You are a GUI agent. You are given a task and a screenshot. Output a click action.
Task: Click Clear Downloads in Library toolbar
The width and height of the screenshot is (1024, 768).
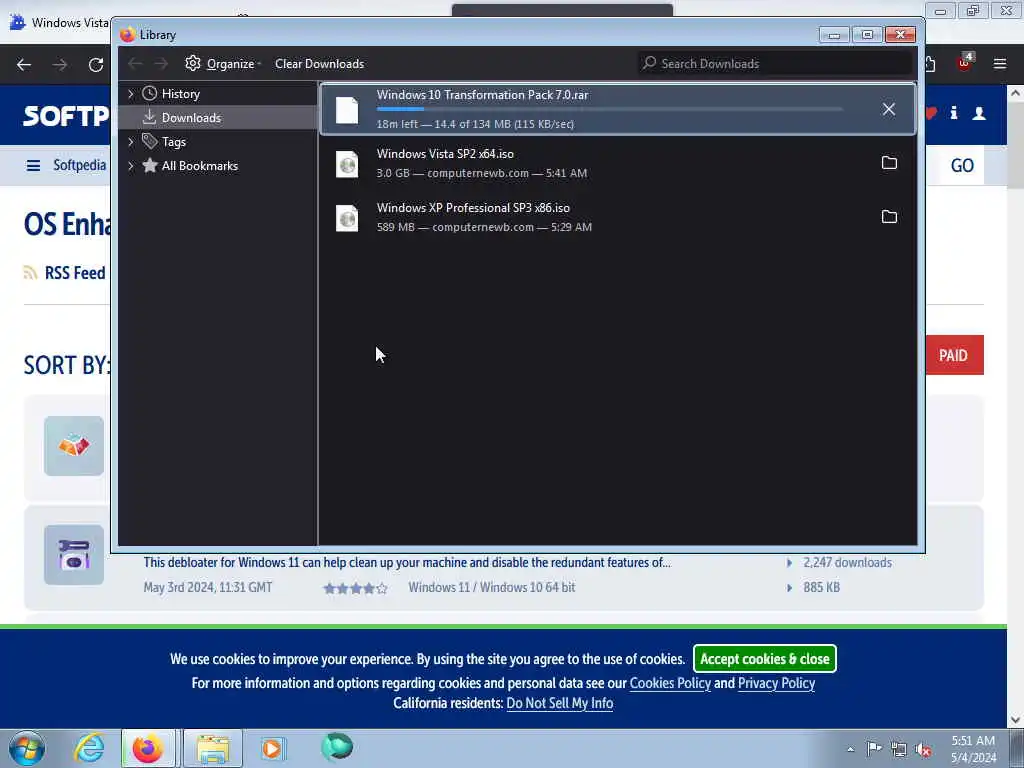pos(319,63)
